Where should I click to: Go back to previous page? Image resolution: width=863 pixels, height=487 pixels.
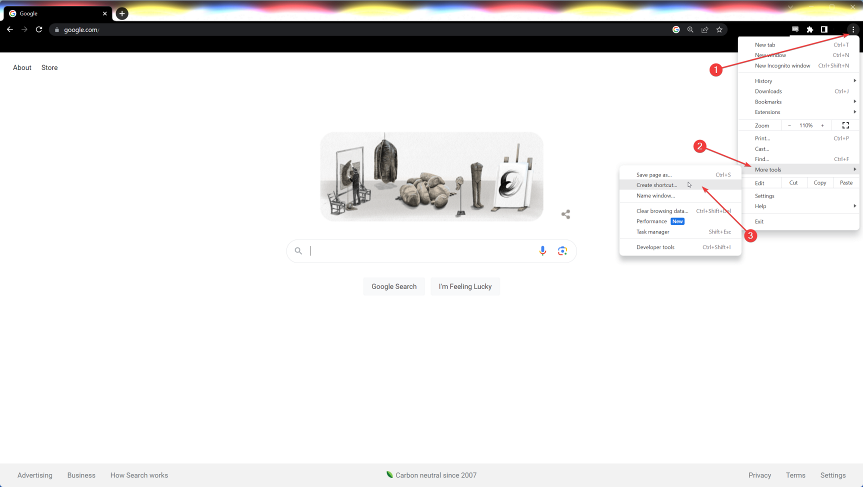10,30
